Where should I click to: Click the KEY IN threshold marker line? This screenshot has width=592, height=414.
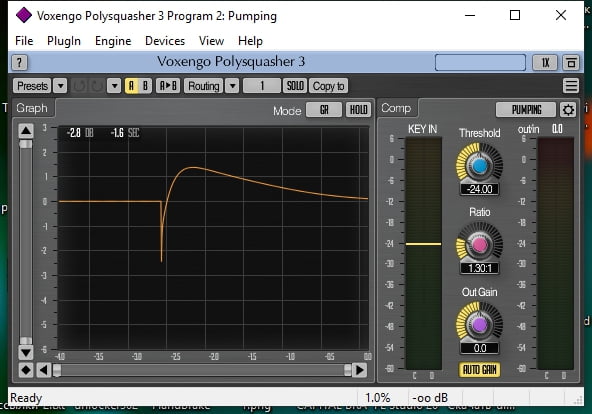[x=423, y=244]
